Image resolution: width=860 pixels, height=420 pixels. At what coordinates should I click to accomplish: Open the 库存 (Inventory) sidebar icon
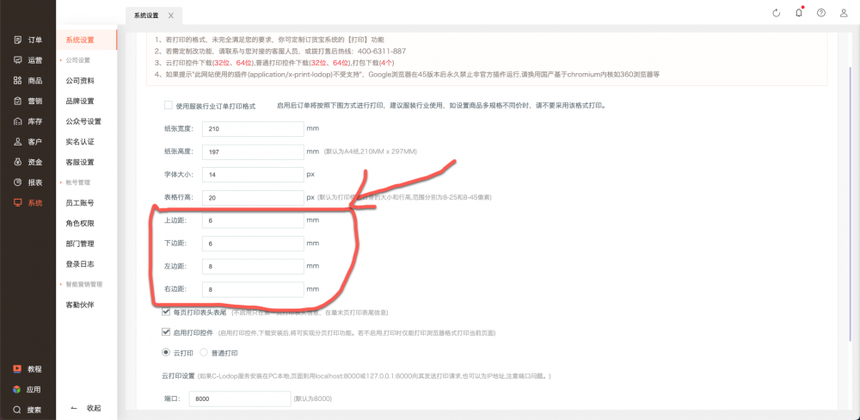18,121
